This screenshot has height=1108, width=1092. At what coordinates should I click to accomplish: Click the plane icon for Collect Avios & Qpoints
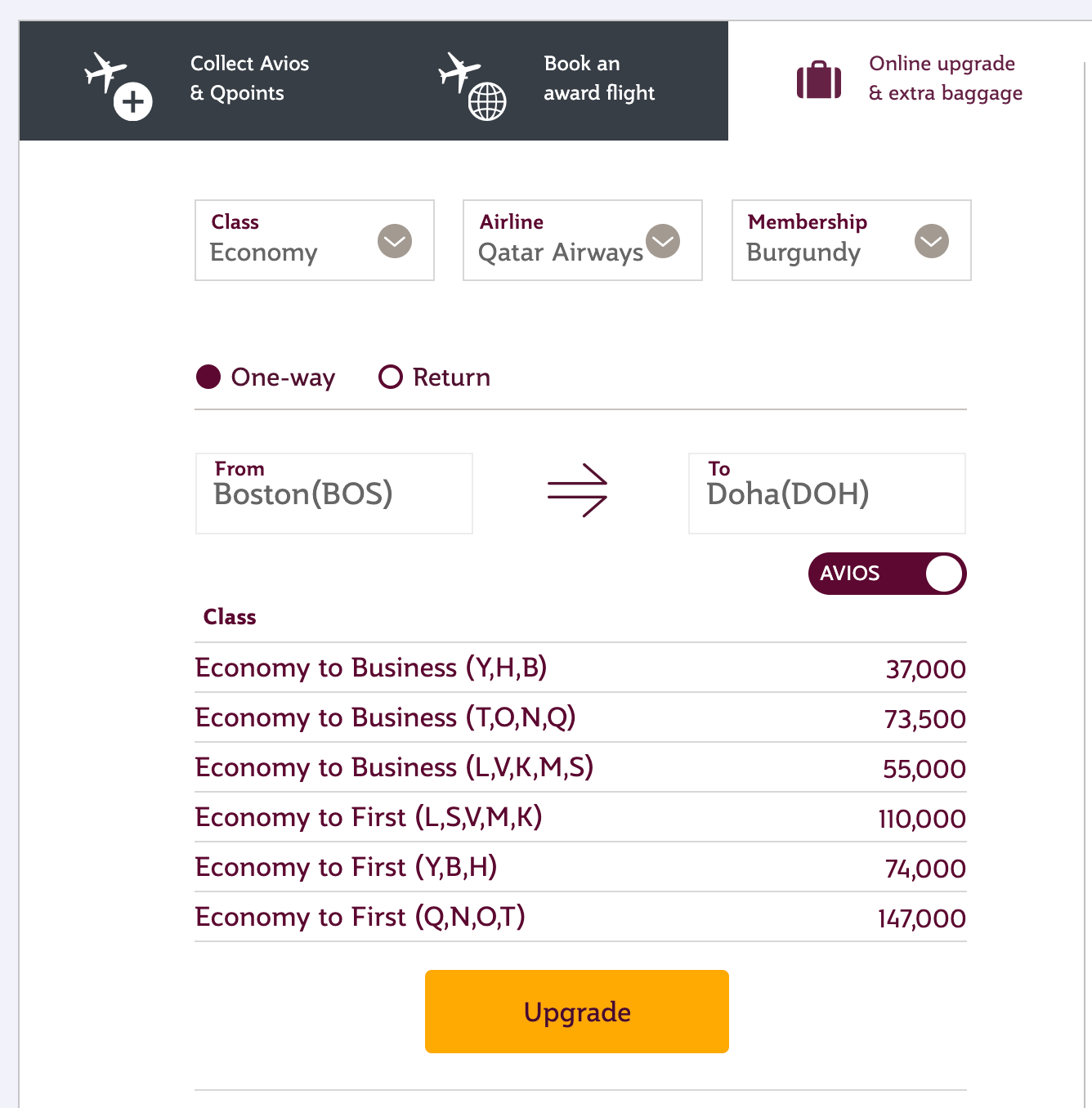tap(107, 74)
